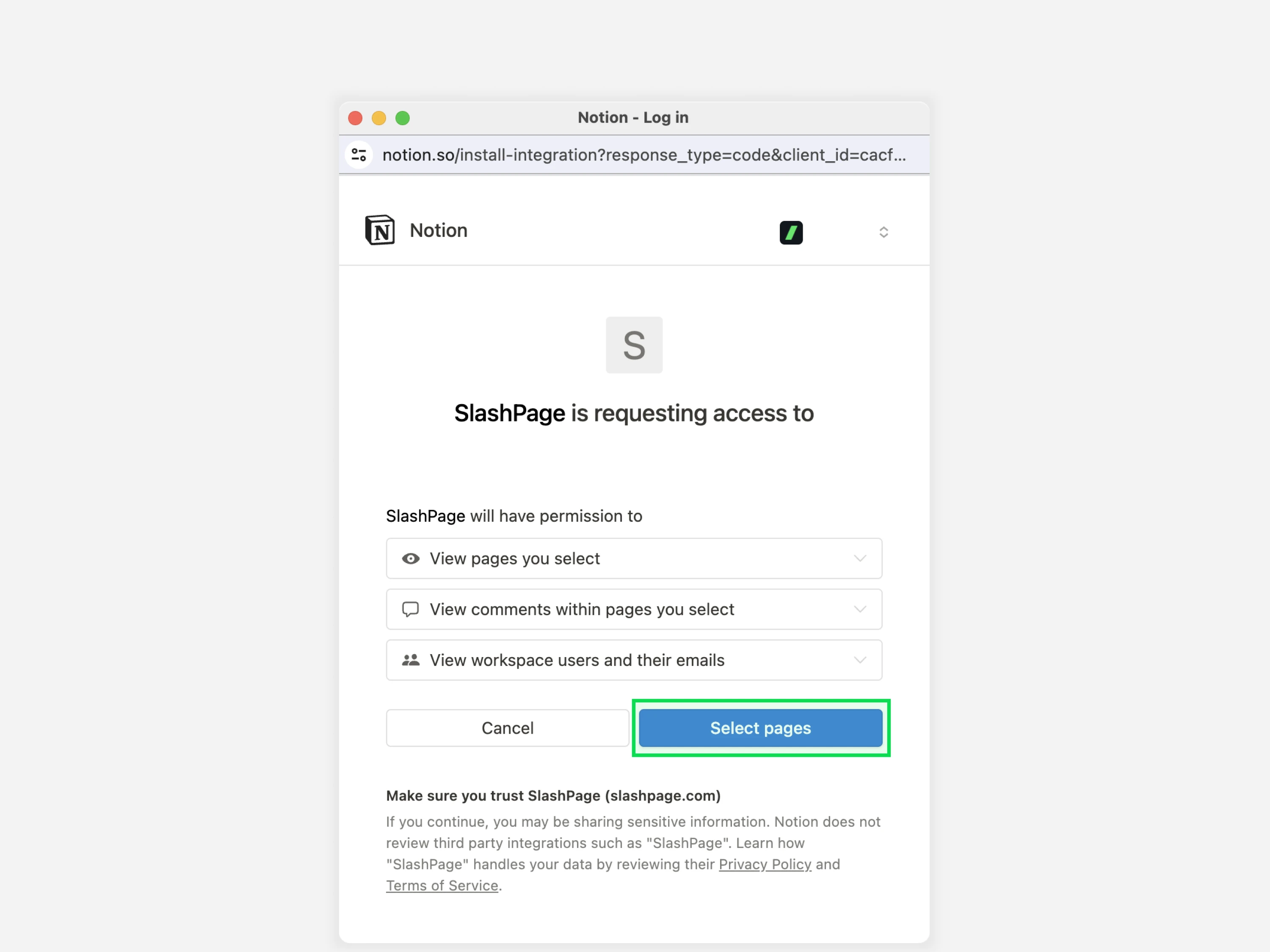This screenshot has height=952, width=1270.
Task: Open the workspace switcher up-down arrows
Action: (x=883, y=232)
